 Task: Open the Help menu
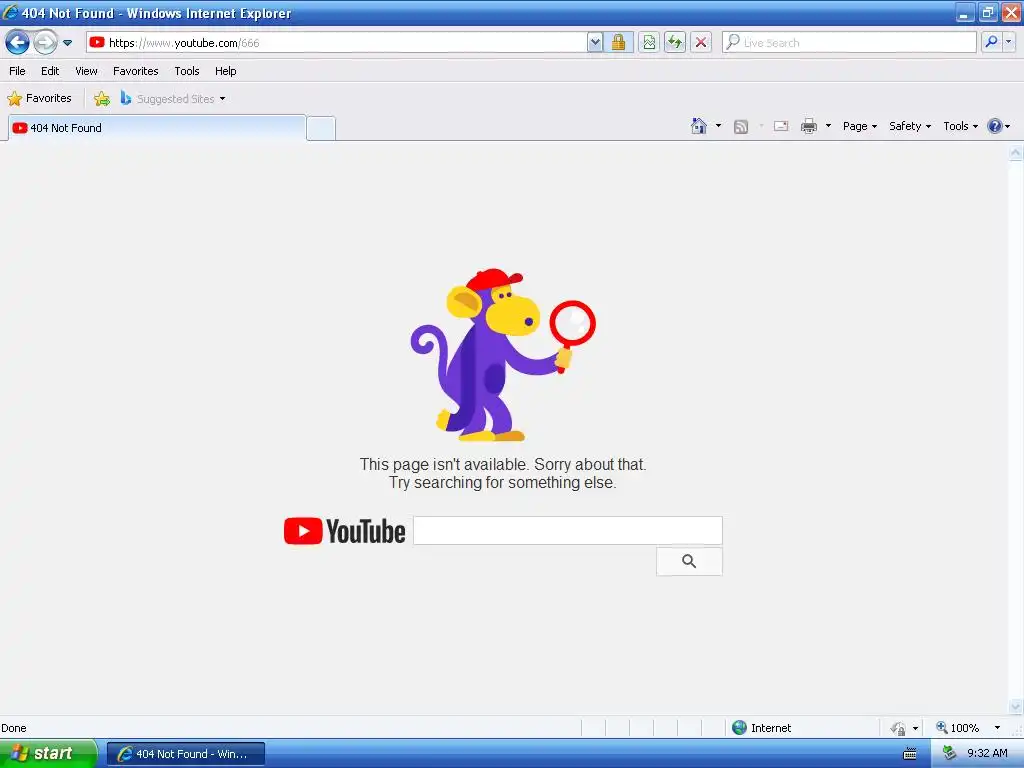point(225,71)
